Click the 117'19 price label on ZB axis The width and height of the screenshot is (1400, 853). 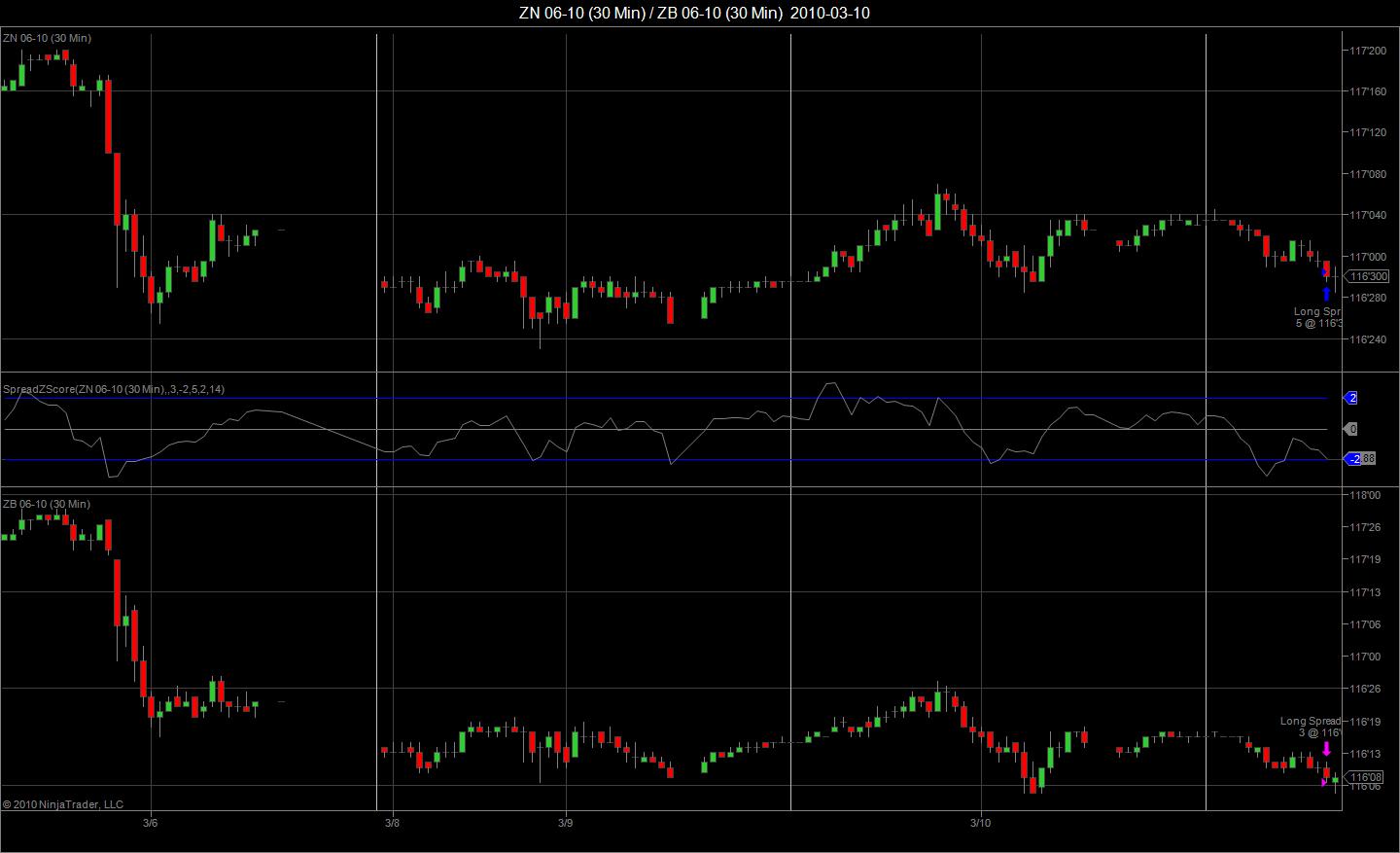(x=1365, y=559)
